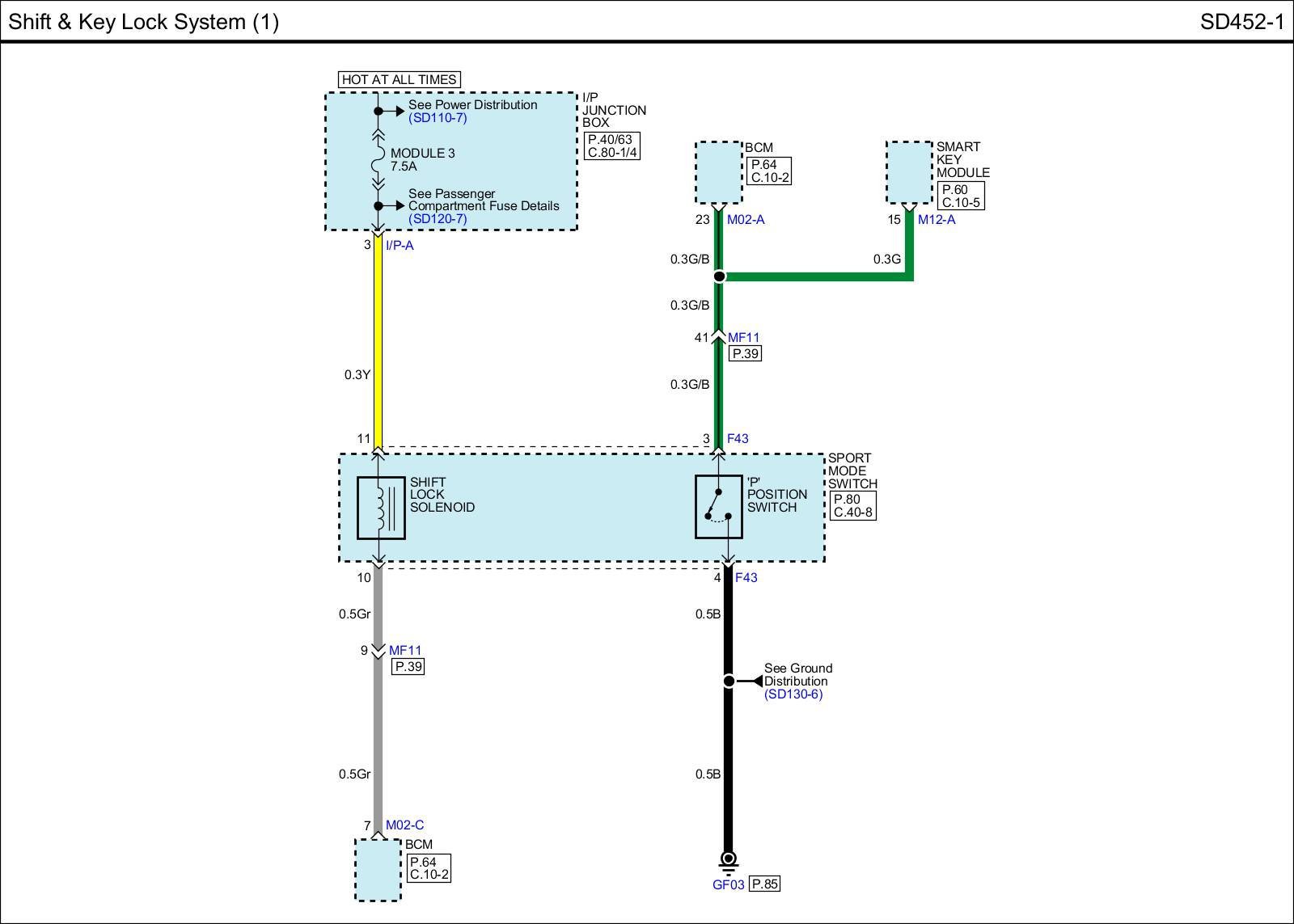Click the ground distribution junction dot
Image resolution: width=1294 pixels, height=924 pixels.
click(x=728, y=681)
